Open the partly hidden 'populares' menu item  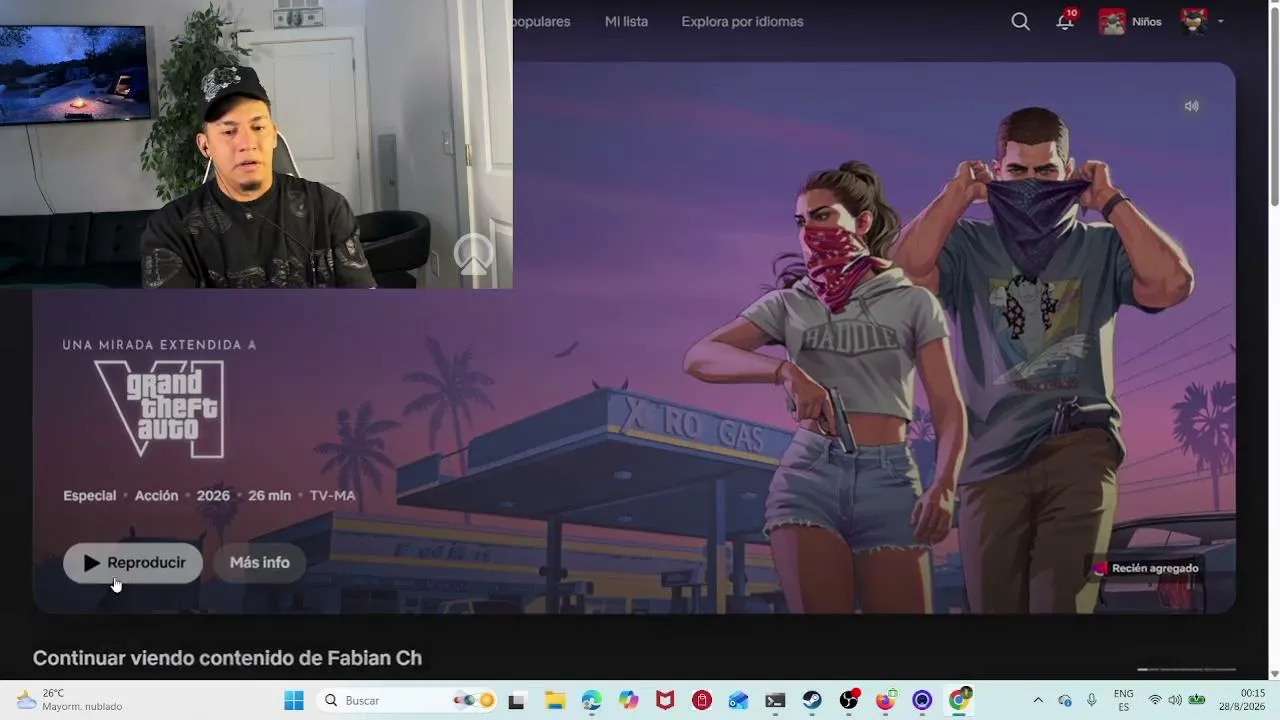point(541,21)
